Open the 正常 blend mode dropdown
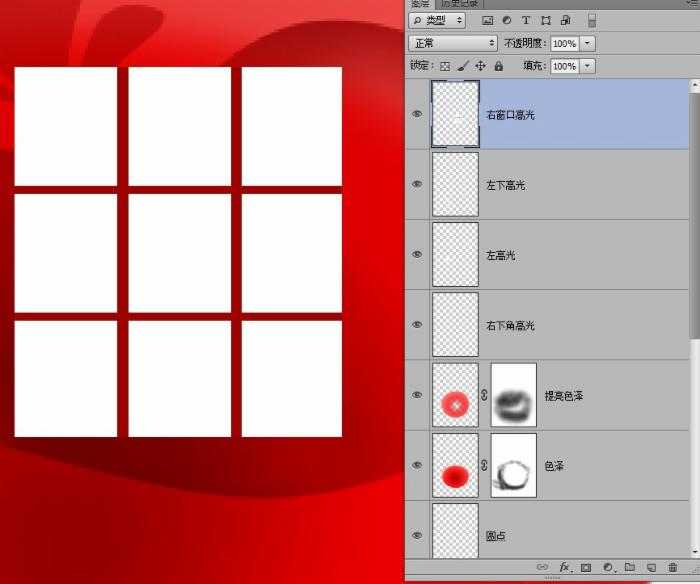 coord(453,43)
